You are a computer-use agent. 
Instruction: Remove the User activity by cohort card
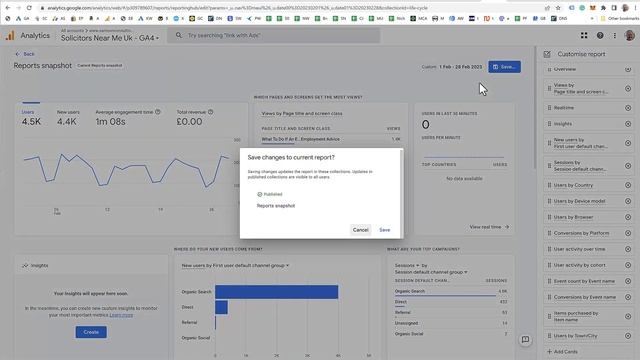[628, 265]
